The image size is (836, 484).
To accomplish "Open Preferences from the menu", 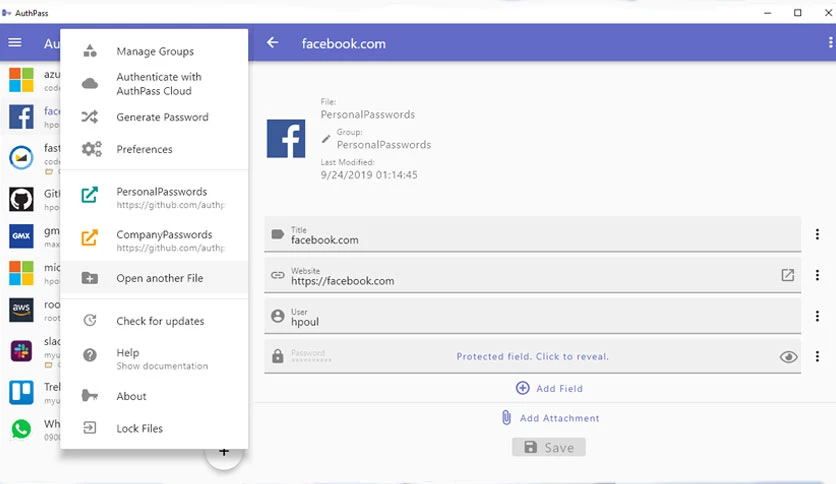I will tap(154, 149).
